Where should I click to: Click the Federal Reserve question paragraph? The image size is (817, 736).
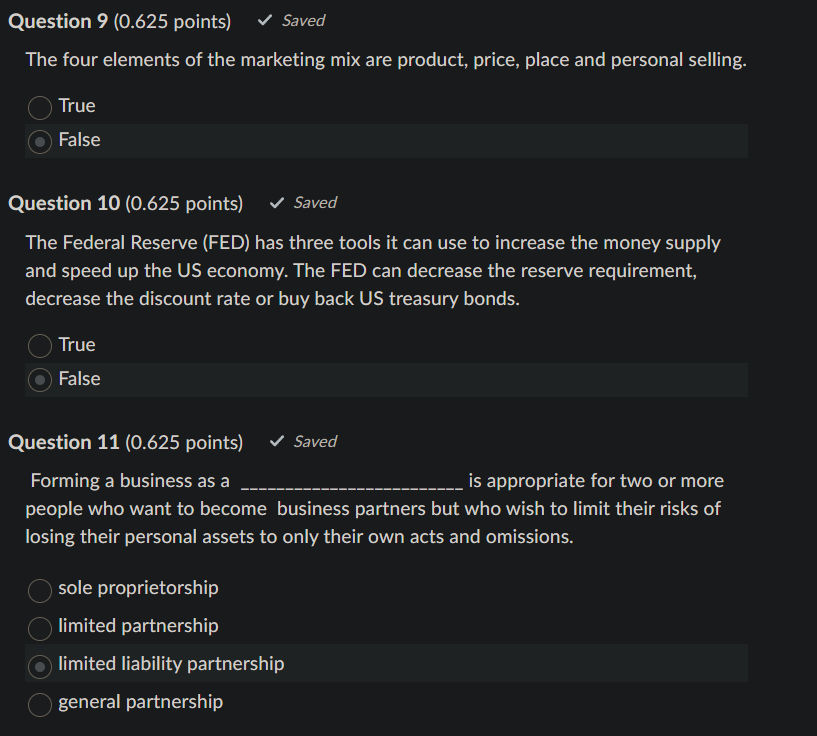373,270
